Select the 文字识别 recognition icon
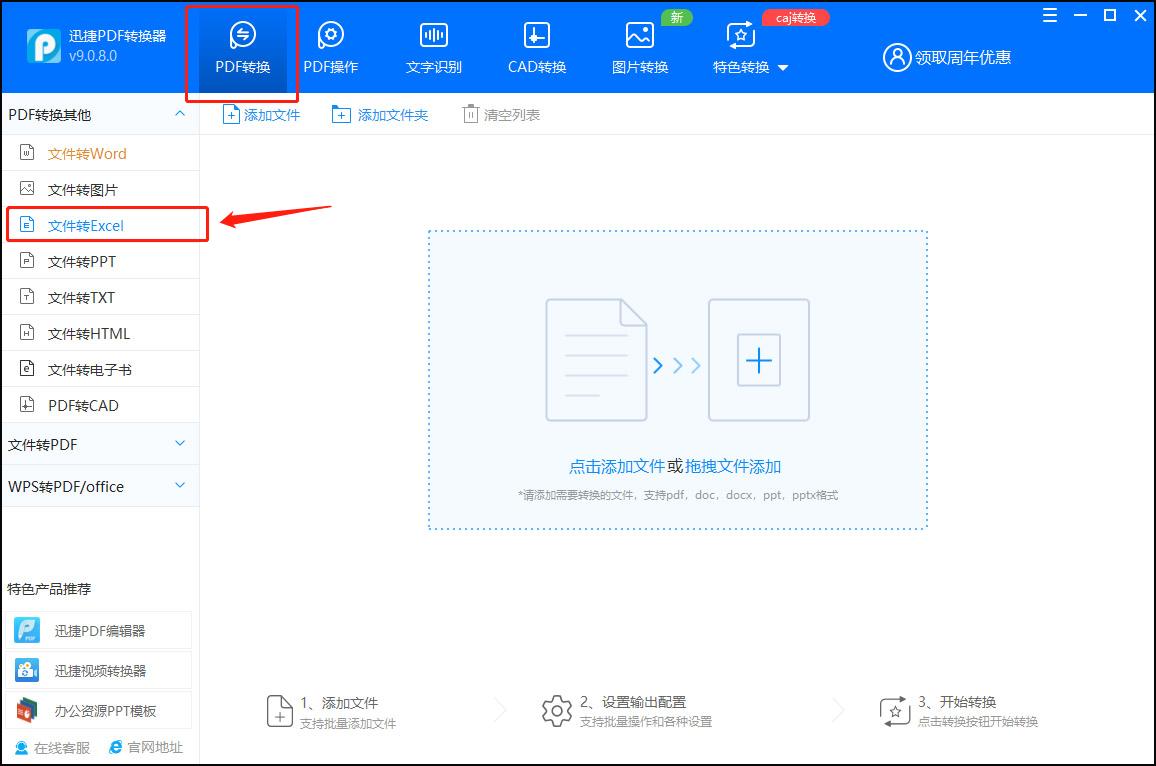Image resolution: width=1156 pixels, height=766 pixels. pos(433,45)
